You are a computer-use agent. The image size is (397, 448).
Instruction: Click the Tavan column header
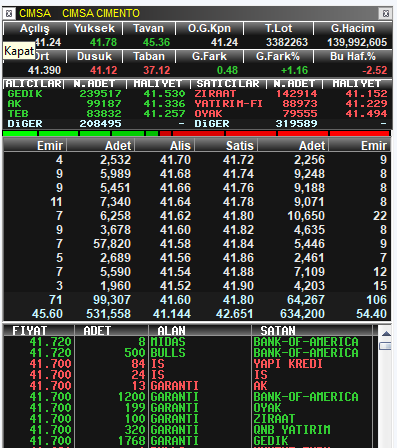pyautogui.click(x=149, y=28)
